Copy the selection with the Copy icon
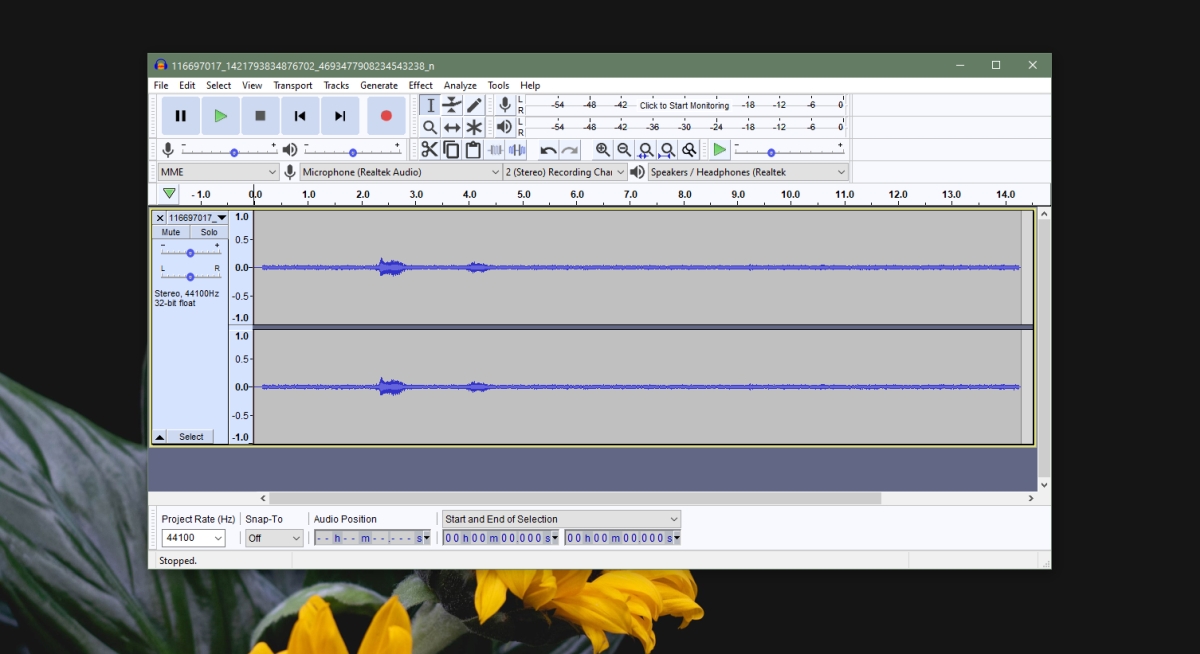Screen dimensions: 1200x654 451,150
